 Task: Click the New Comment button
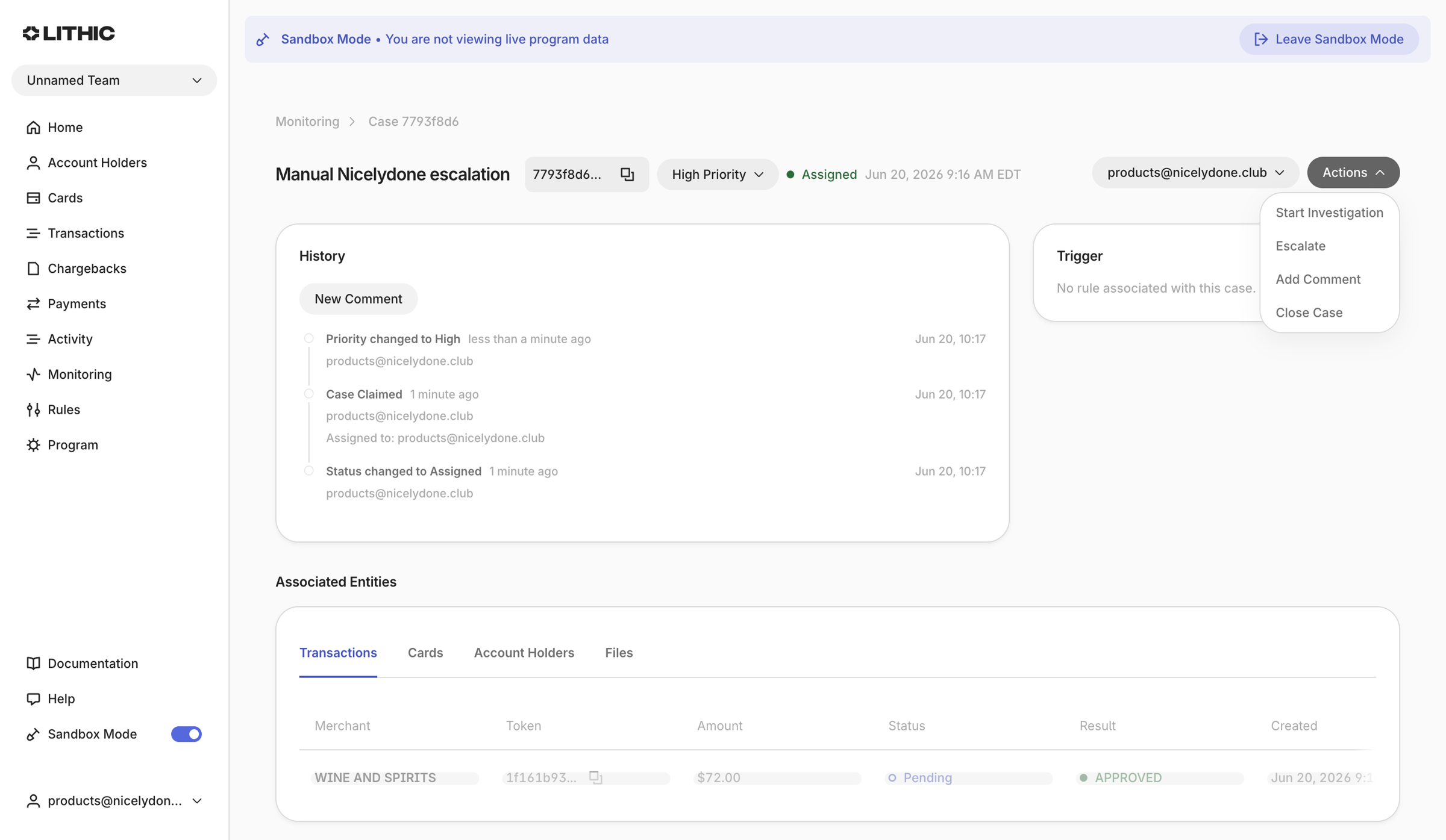358,299
